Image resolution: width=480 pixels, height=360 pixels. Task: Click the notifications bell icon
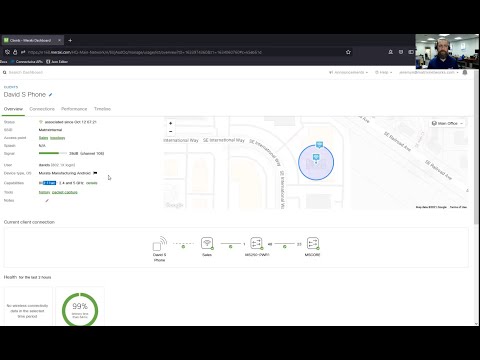pos(465,72)
